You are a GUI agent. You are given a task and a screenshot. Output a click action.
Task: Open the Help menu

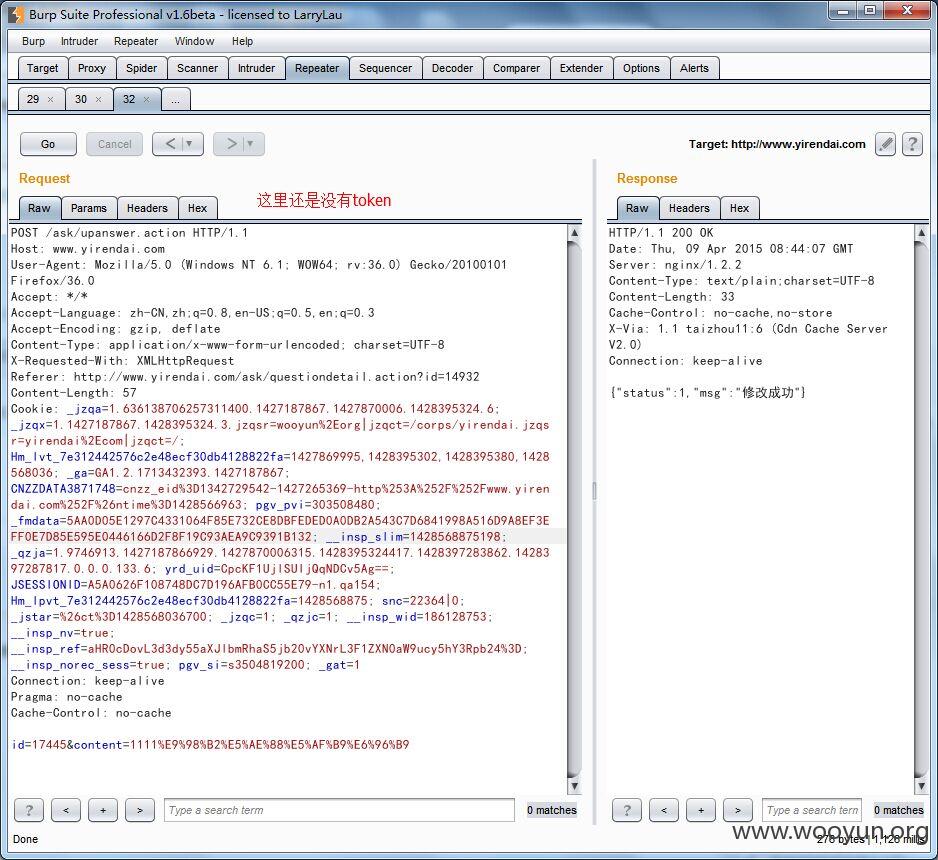coord(242,41)
